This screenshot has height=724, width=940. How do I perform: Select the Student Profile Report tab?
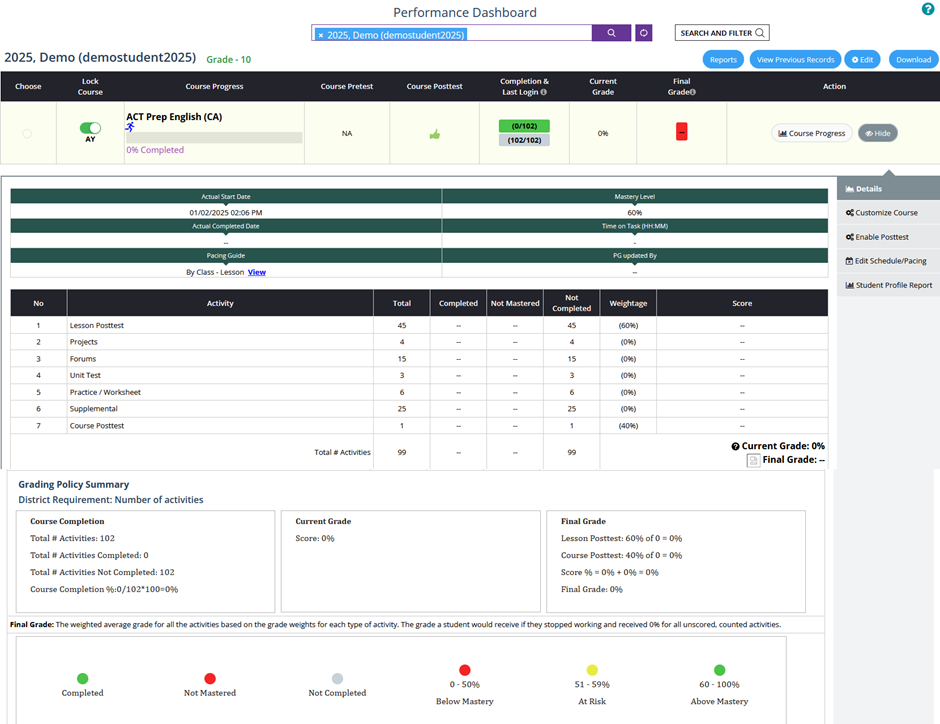click(887, 285)
